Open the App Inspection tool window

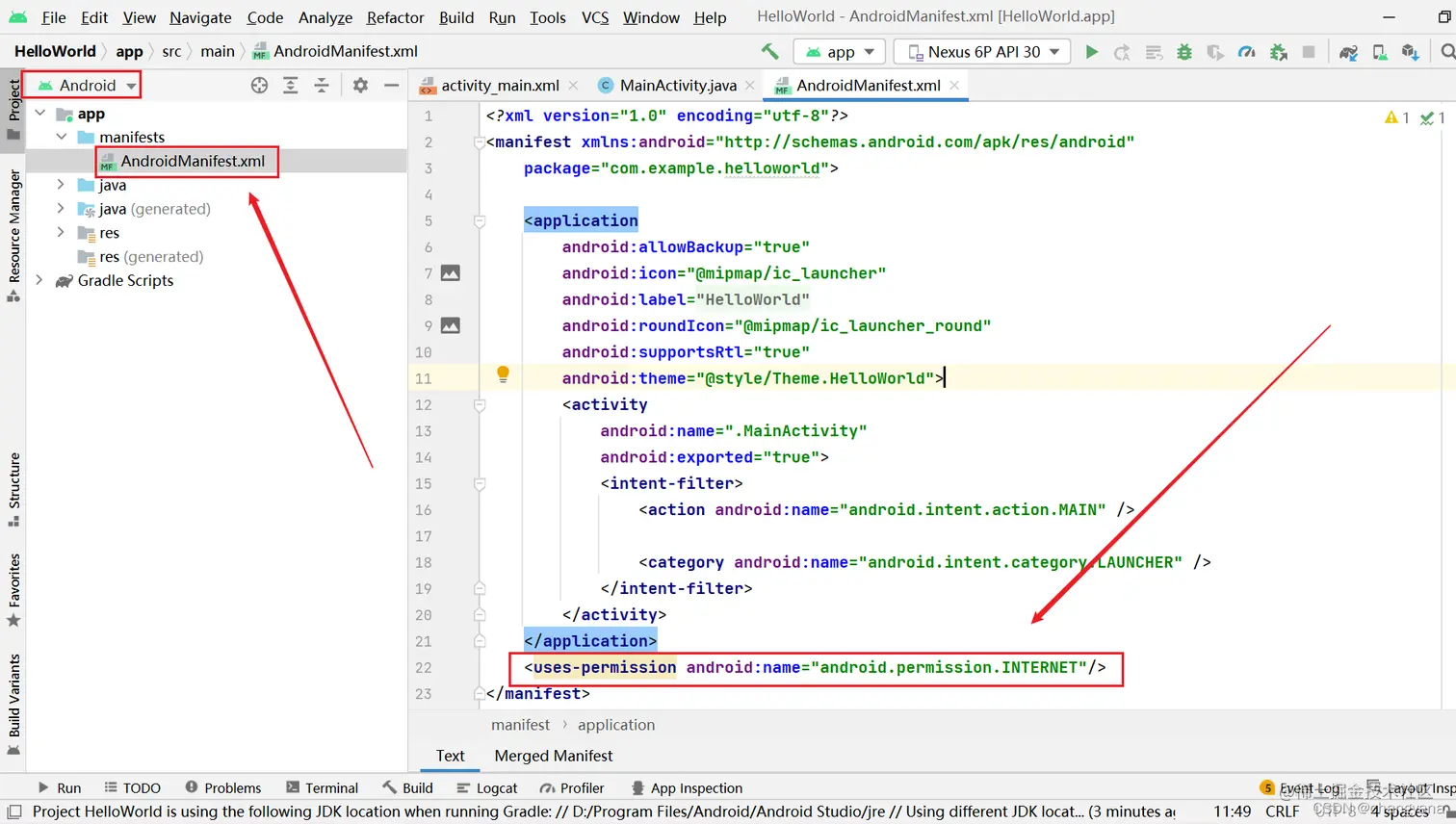pos(687,788)
